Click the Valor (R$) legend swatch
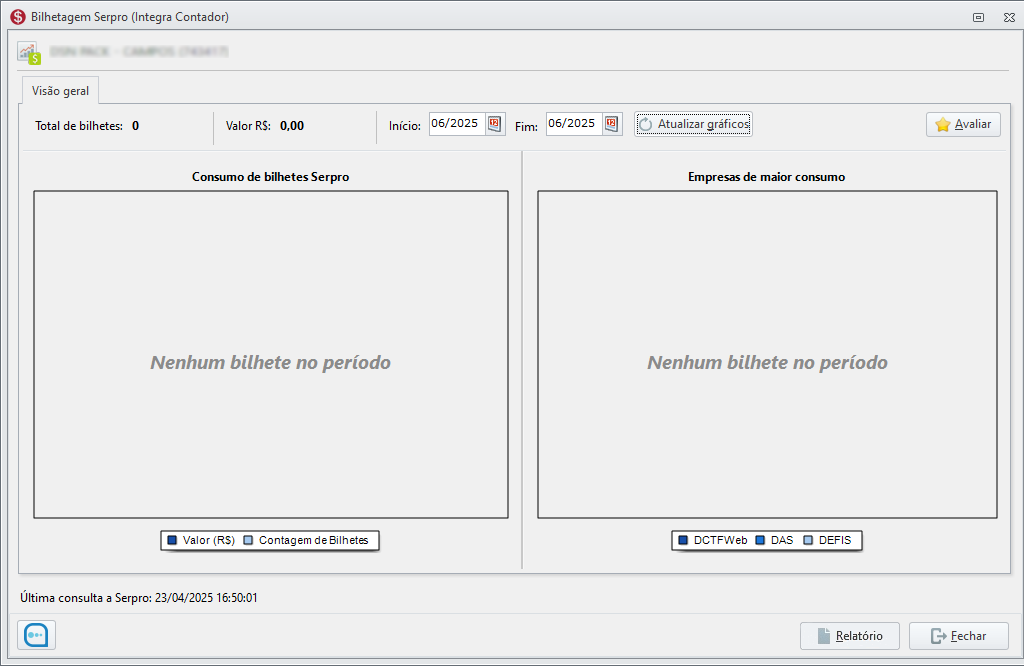Image resolution: width=1024 pixels, height=666 pixels. tap(172, 540)
